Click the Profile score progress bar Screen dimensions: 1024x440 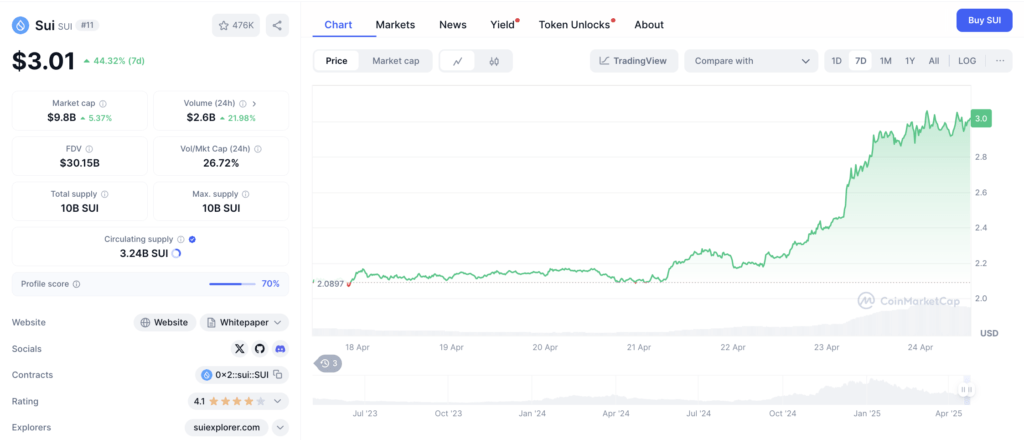[233, 284]
